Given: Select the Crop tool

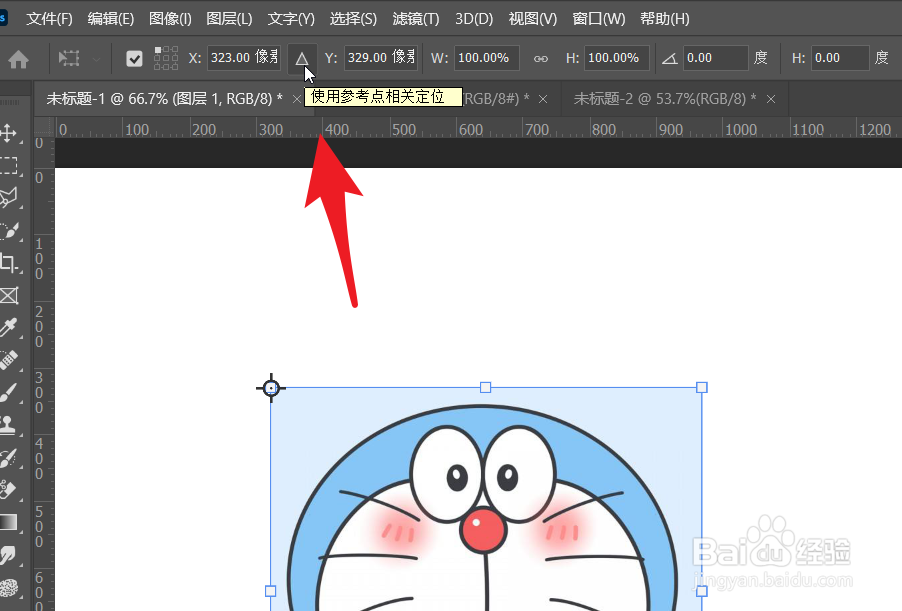Looking at the screenshot, I should 9,264.
